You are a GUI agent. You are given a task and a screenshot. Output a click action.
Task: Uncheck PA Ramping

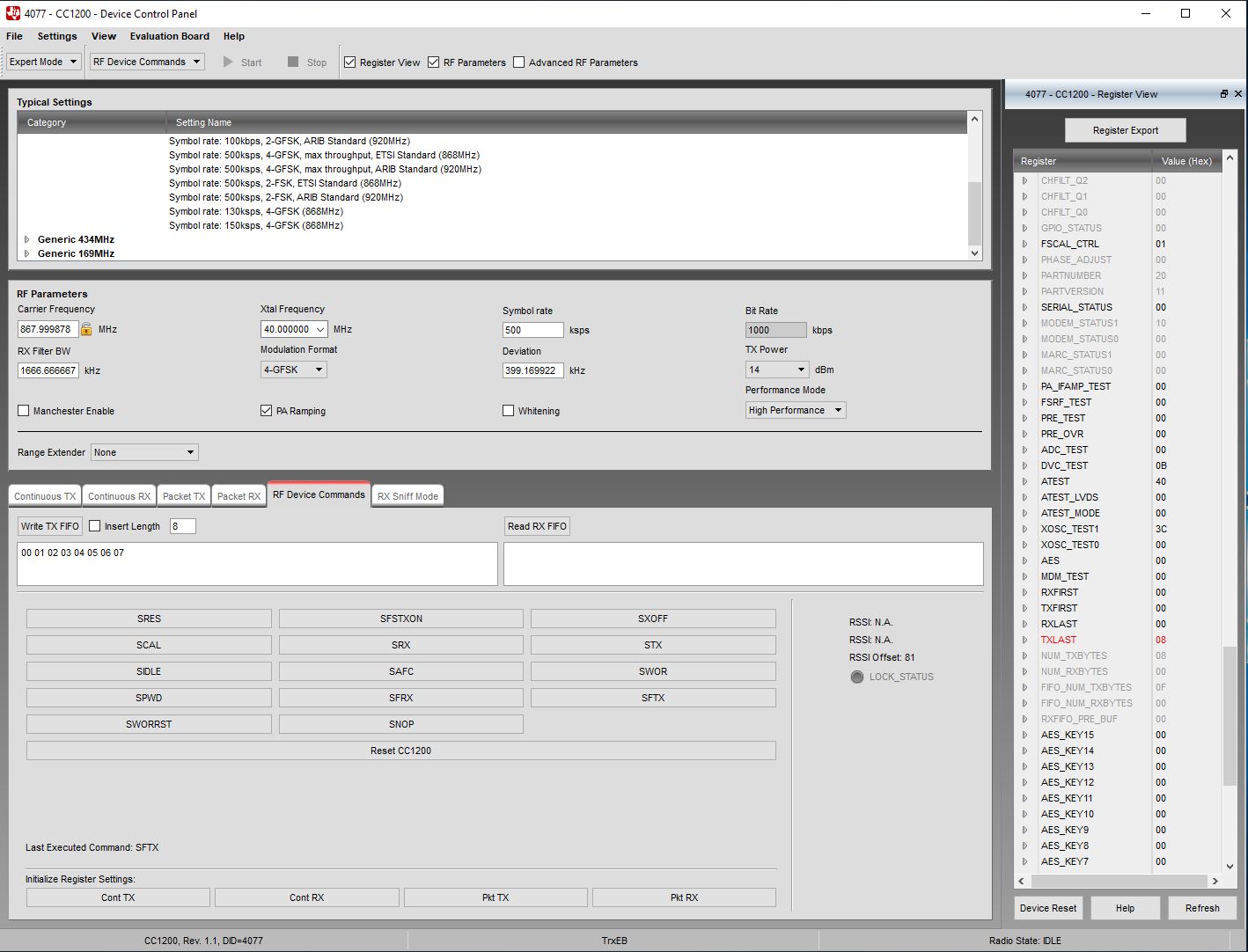pos(267,411)
